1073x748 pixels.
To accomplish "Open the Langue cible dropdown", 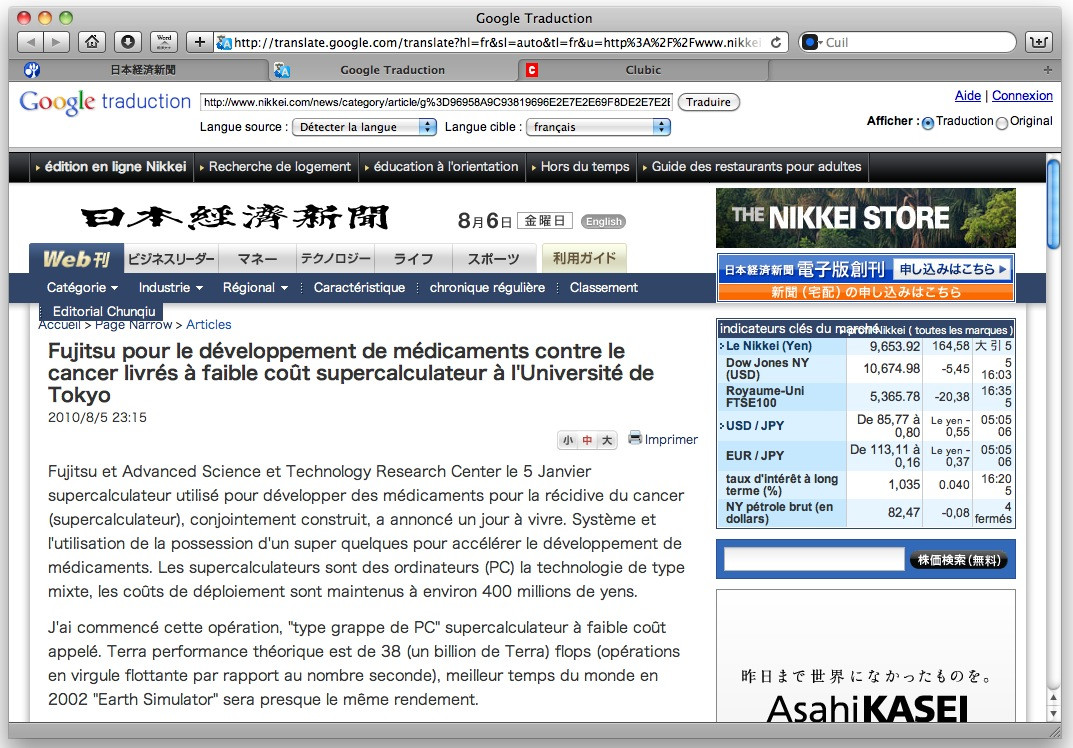I will pyautogui.click(x=598, y=127).
